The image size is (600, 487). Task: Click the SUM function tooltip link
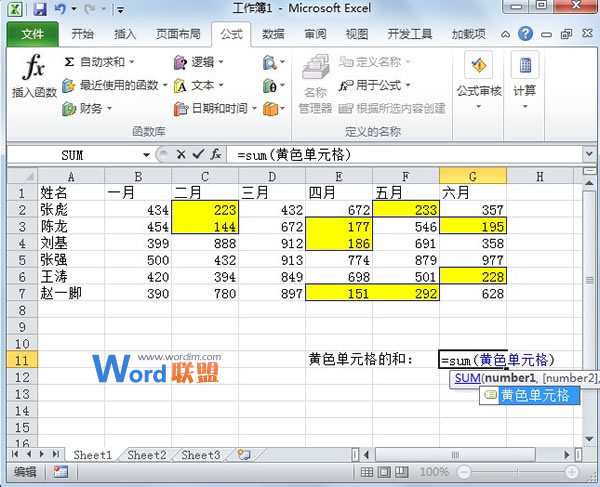tap(467, 378)
